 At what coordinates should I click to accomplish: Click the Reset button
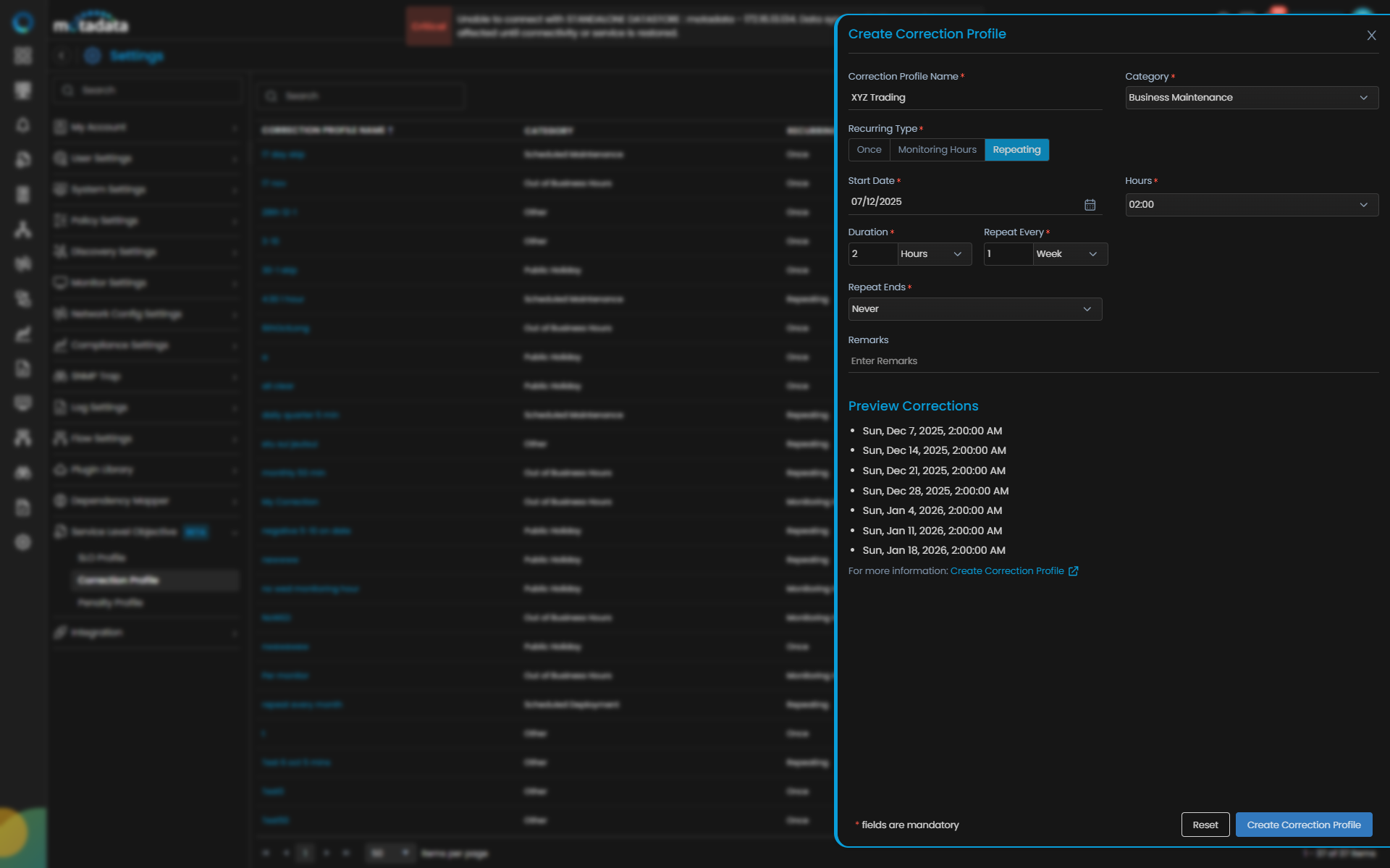(1205, 825)
